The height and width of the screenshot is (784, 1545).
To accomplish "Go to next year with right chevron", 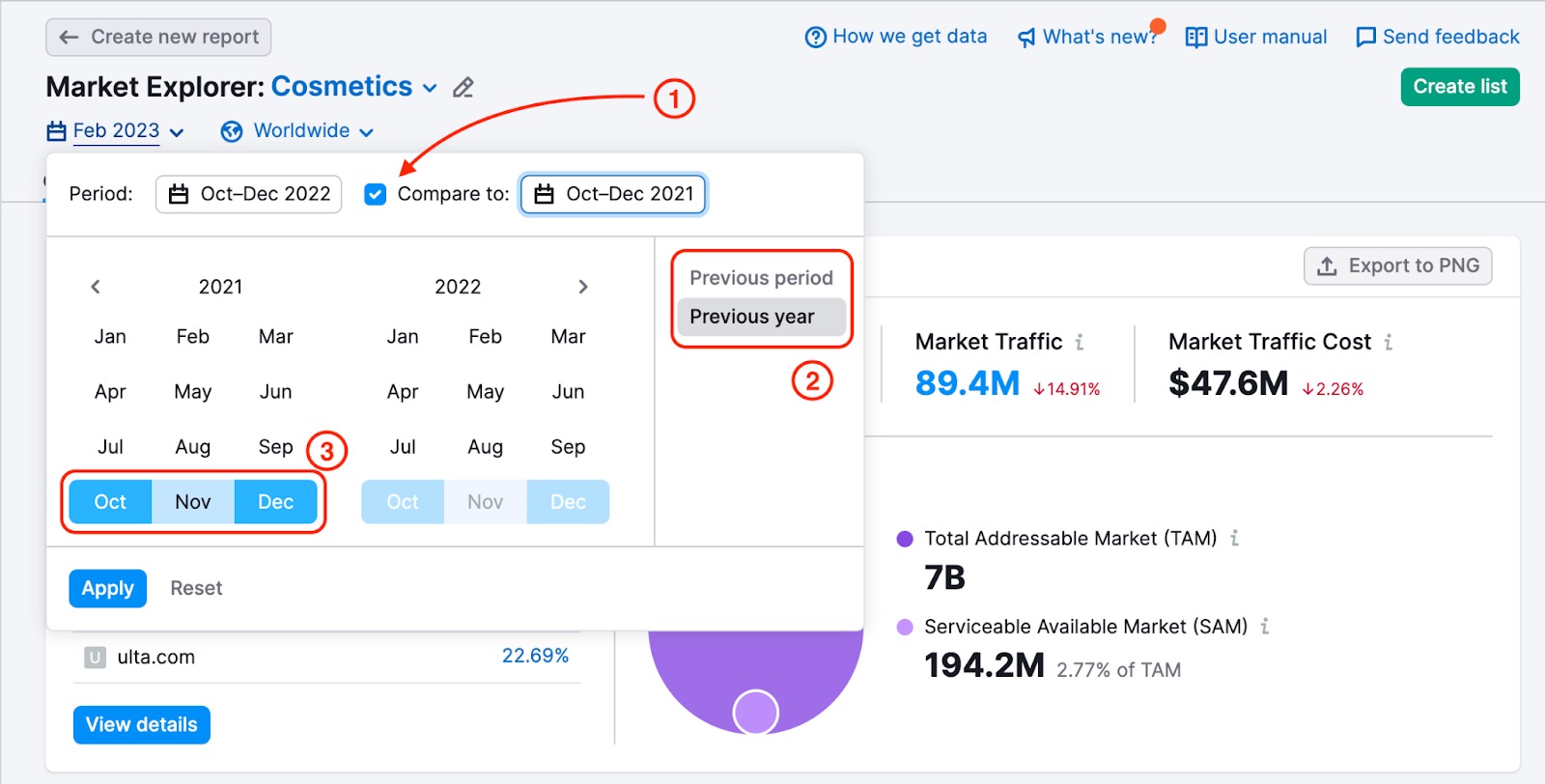I will [582, 287].
